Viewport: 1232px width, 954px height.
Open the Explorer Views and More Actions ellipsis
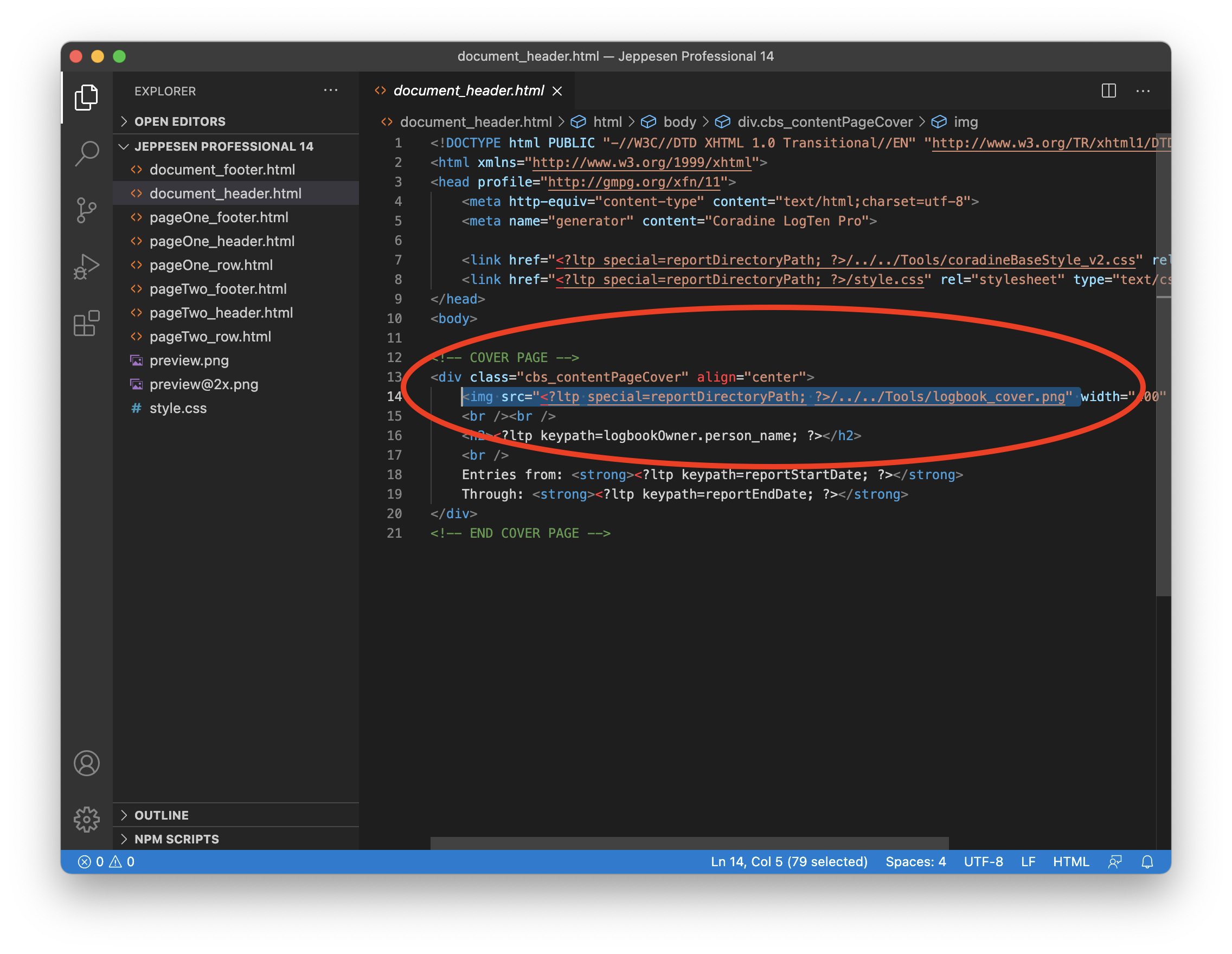[331, 90]
